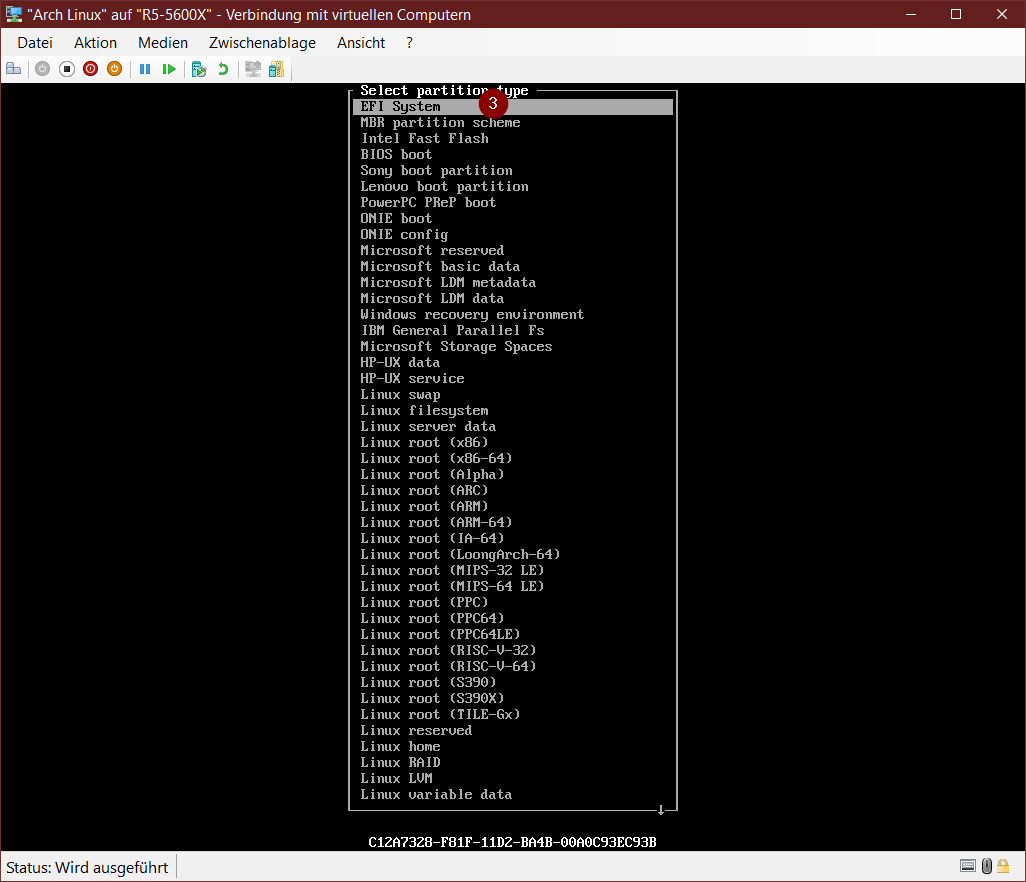The width and height of the screenshot is (1026, 882).
Task: Create a checkpoint using the toolbar icon
Action: pos(199,69)
